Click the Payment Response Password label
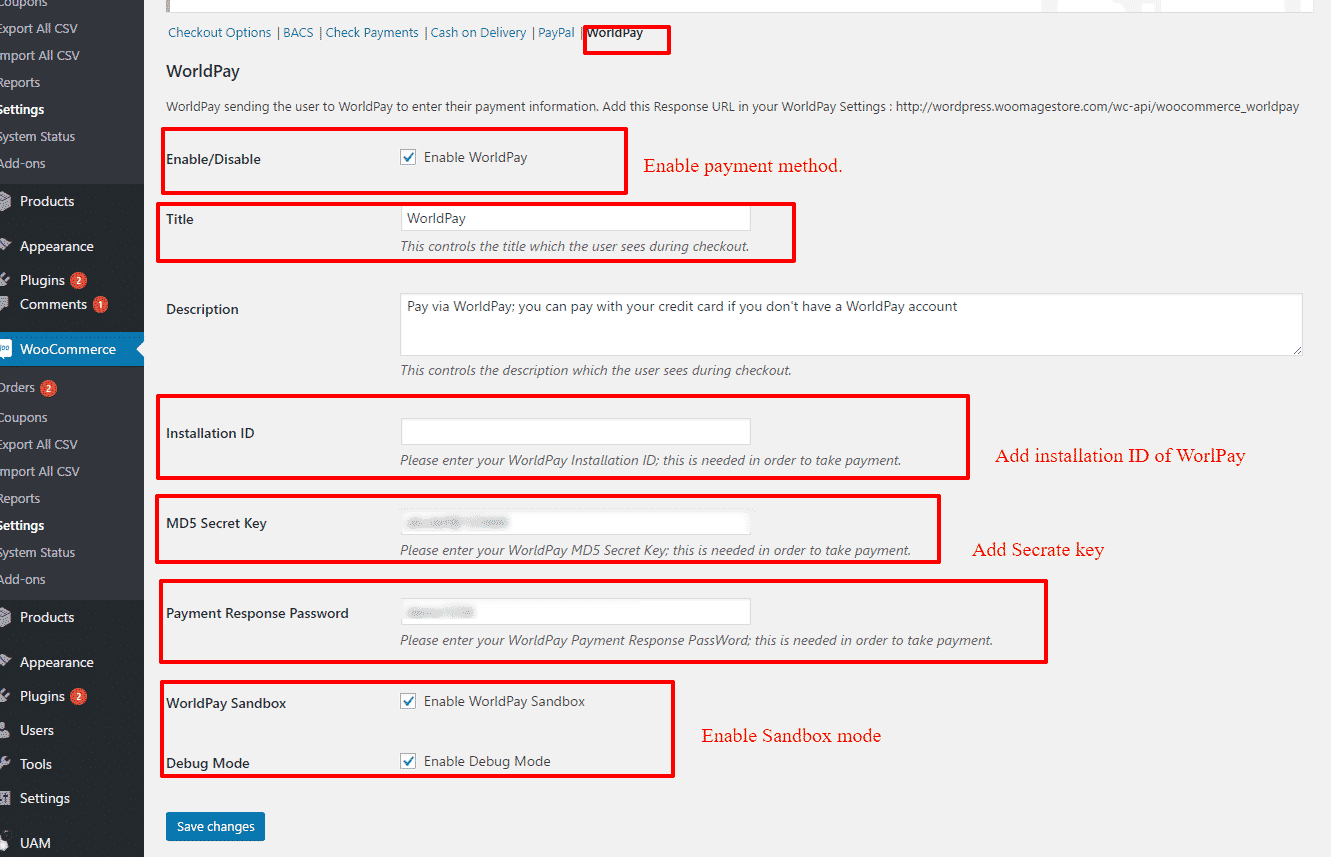This screenshot has height=857, width=1331. pos(257,613)
